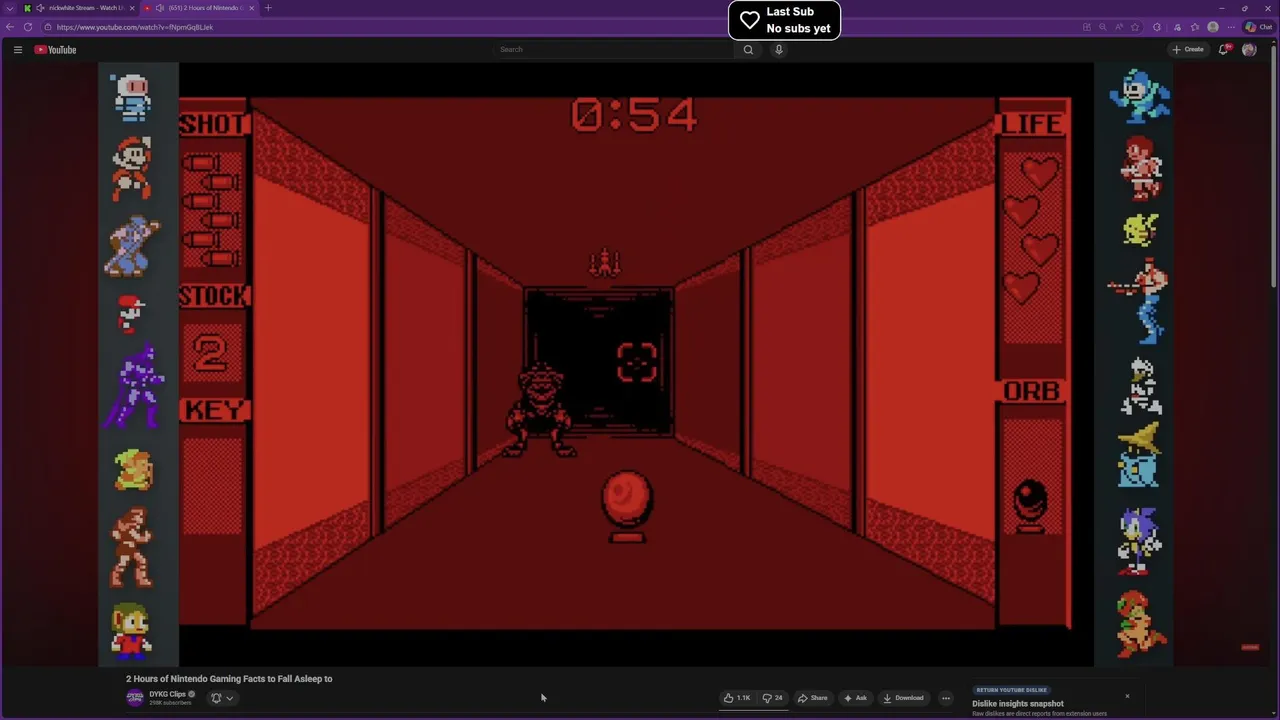Open browser extensions puzzle icon
Image resolution: width=1280 pixels, height=720 pixels.
click(x=1157, y=27)
